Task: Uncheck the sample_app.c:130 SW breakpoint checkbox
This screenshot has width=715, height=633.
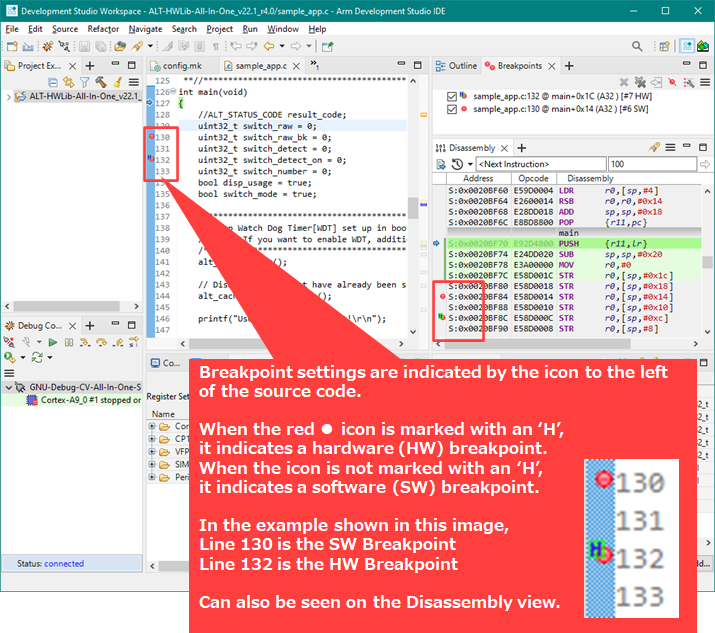Action: pos(453,109)
